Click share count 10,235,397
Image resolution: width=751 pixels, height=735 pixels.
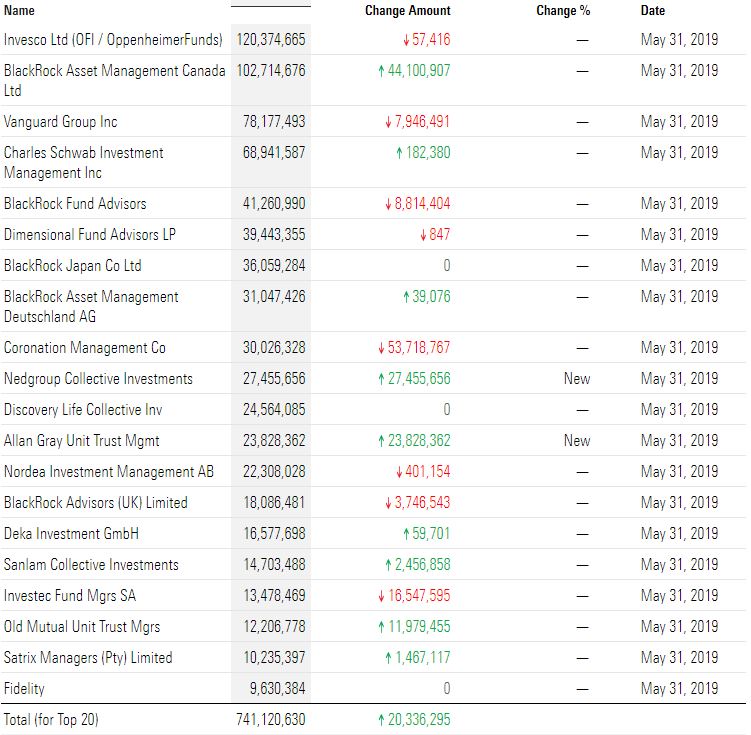[274, 658]
